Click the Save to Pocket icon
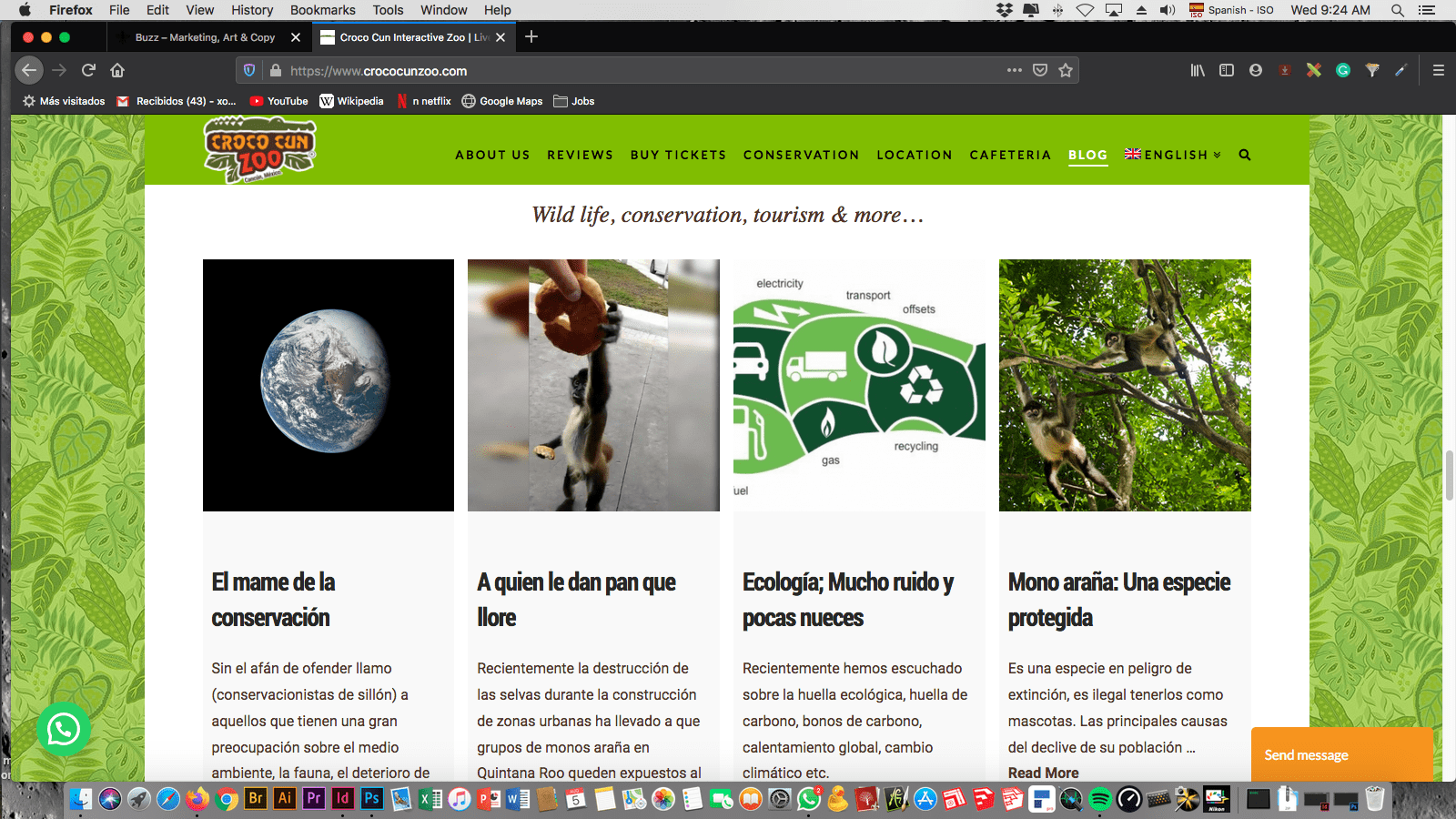This screenshot has height=819, width=1456. tap(1040, 70)
